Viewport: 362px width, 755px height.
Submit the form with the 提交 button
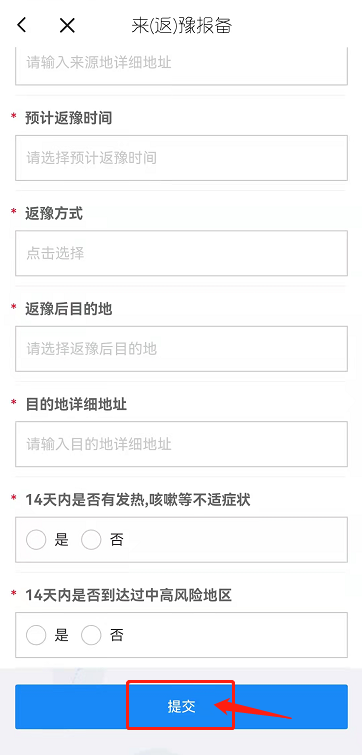click(181, 706)
